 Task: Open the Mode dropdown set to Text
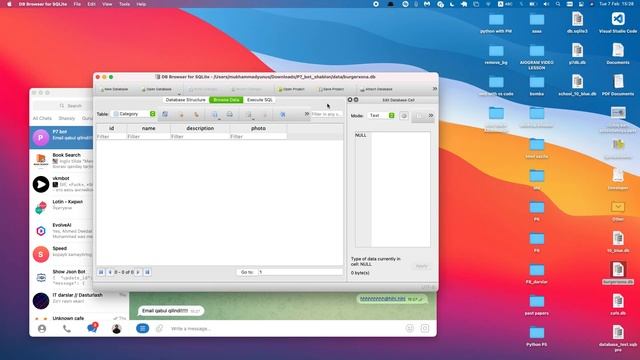pos(381,116)
